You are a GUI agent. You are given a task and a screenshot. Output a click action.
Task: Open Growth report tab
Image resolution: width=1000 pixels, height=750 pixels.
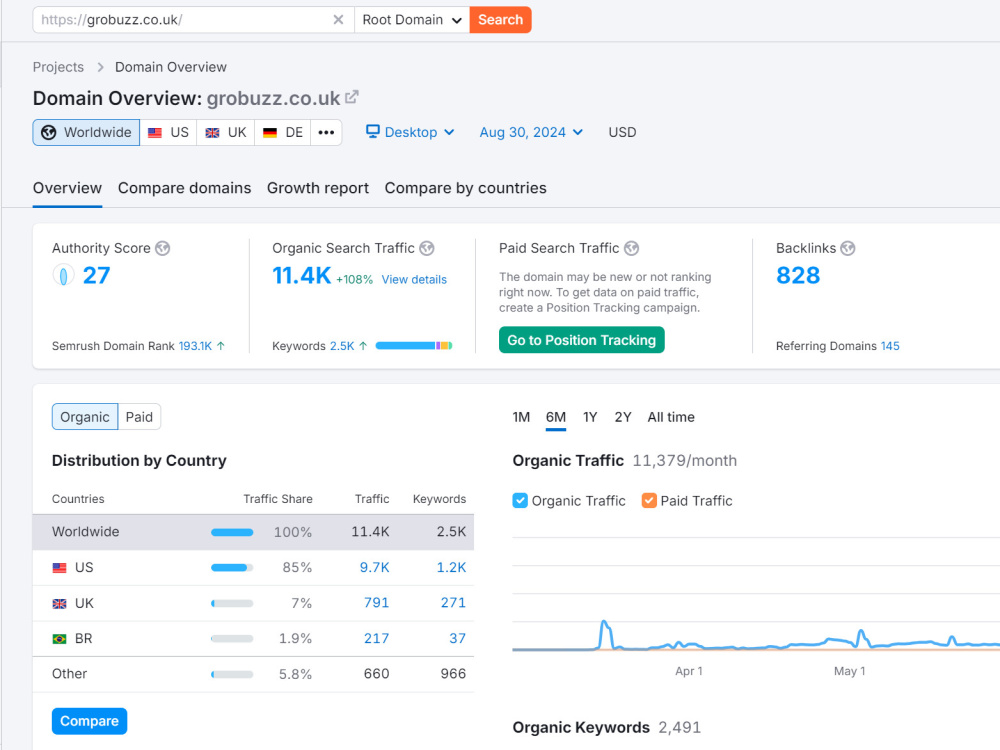pyautogui.click(x=318, y=188)
